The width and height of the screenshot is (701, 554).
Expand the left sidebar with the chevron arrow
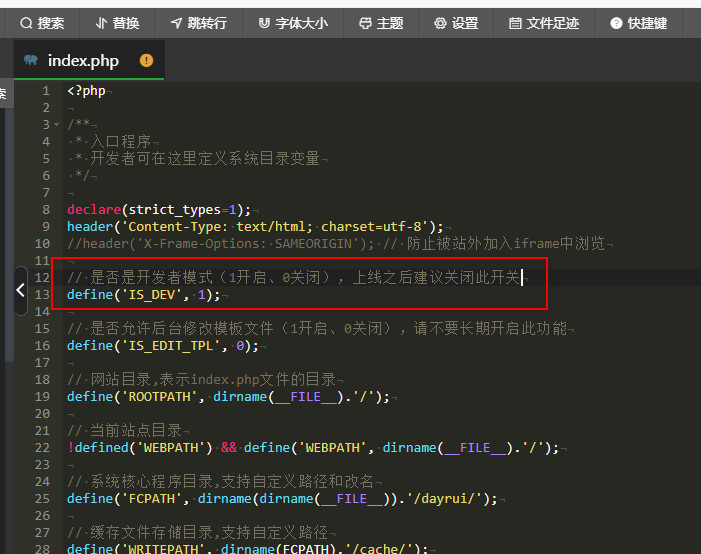pyautogui.click(x=21, y=289)
